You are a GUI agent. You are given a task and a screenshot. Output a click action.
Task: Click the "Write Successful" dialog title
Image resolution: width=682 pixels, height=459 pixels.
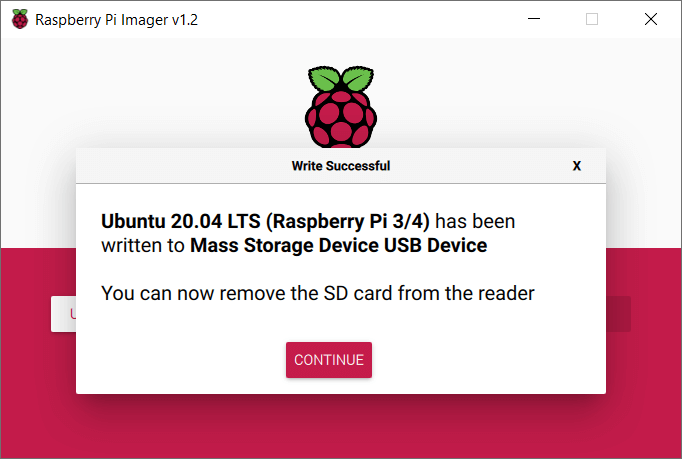coord(341,166)
